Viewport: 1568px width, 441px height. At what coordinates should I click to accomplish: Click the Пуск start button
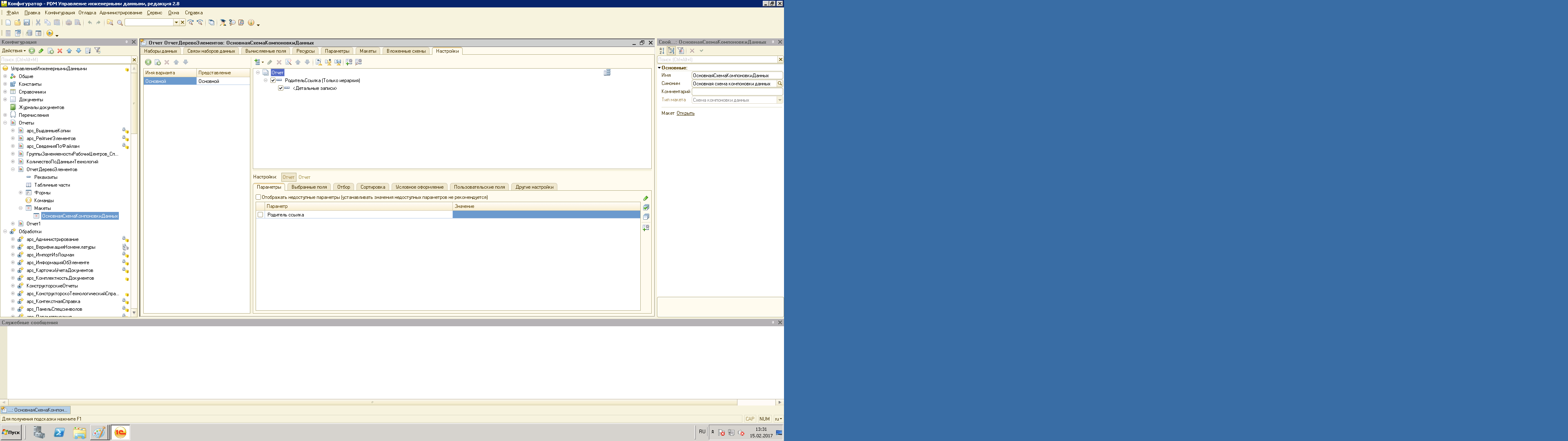11,432
